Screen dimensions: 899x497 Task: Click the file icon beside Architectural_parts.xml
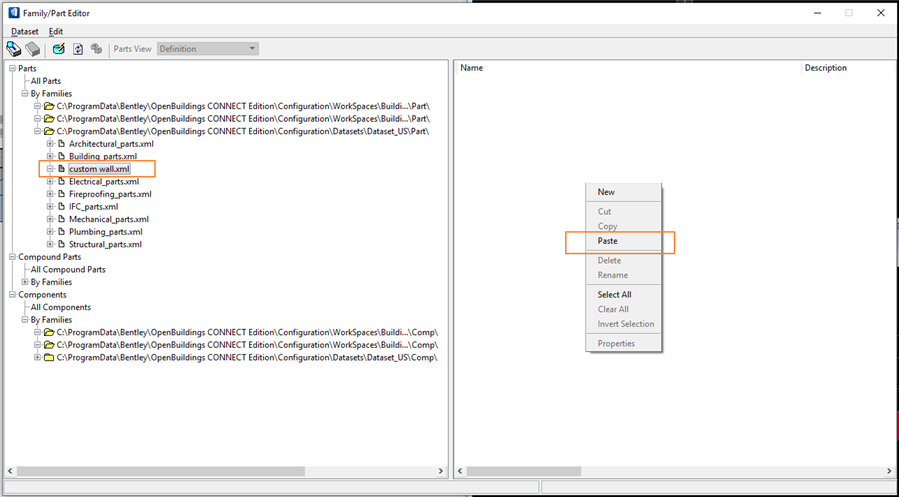[61, 144]
